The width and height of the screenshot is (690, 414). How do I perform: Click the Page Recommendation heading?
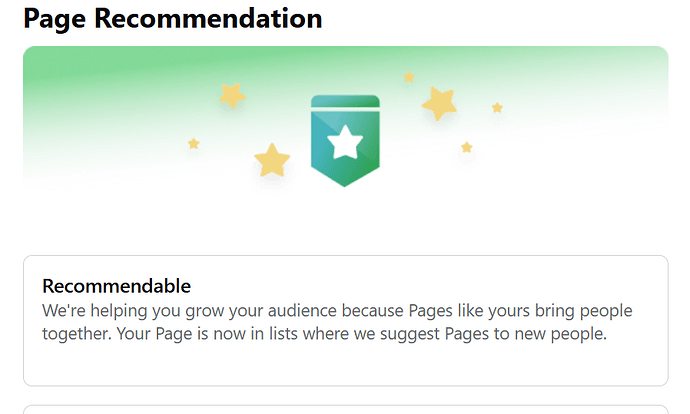[x=172, y=18]
